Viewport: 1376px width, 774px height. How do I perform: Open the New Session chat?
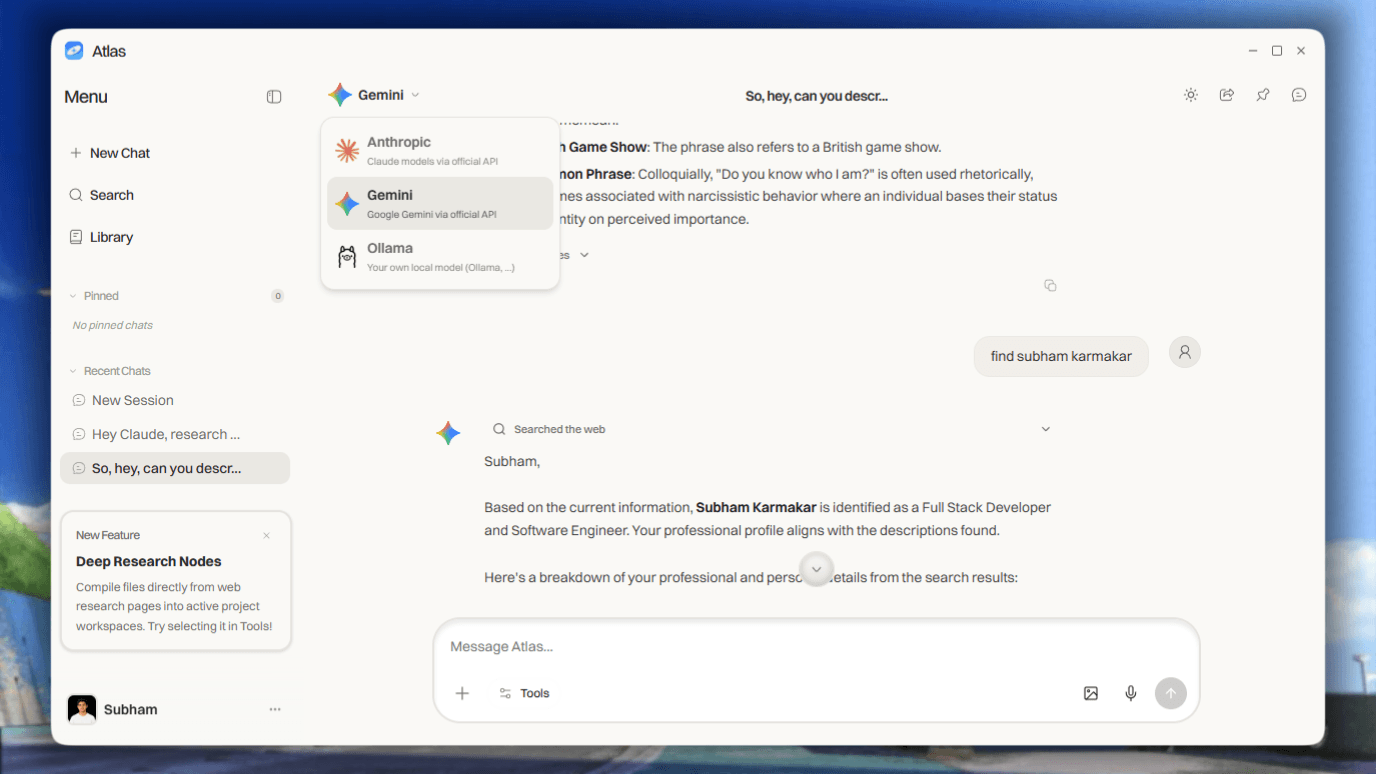pos(175,400)
